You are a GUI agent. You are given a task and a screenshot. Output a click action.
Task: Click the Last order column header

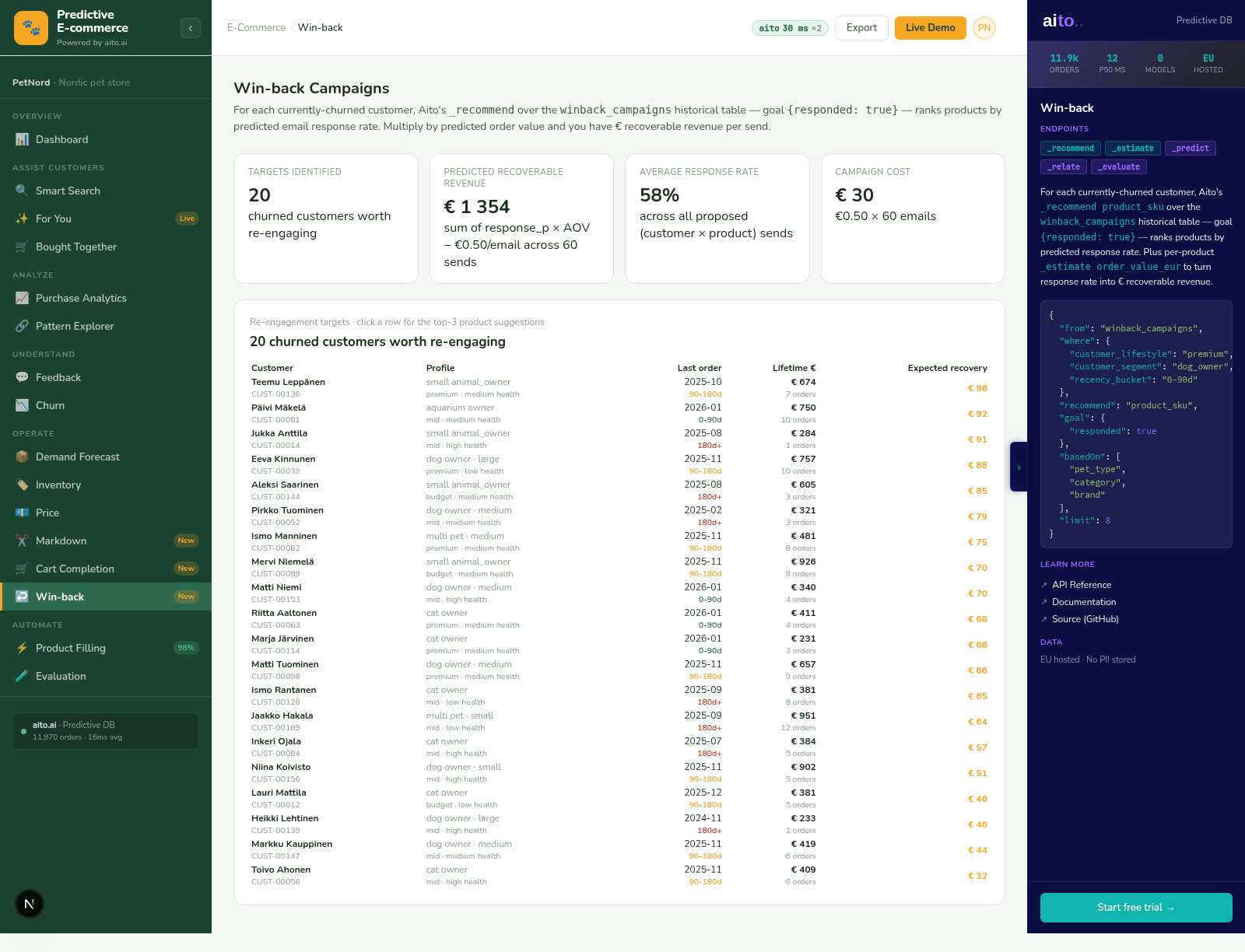click(700, 368)
